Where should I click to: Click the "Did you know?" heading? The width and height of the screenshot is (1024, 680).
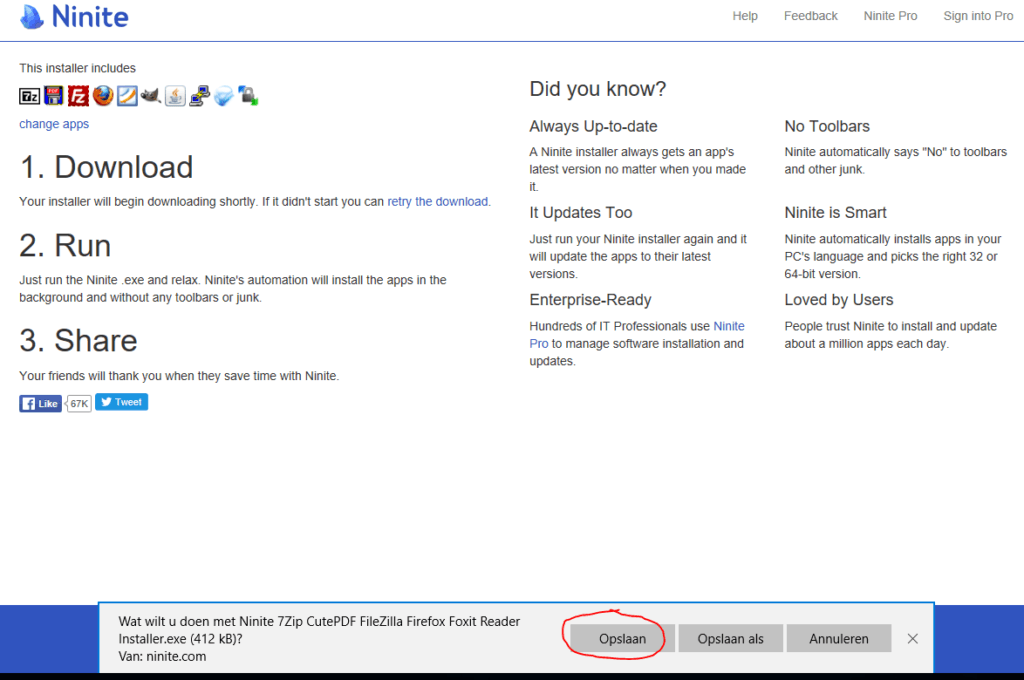coord(598,89)
